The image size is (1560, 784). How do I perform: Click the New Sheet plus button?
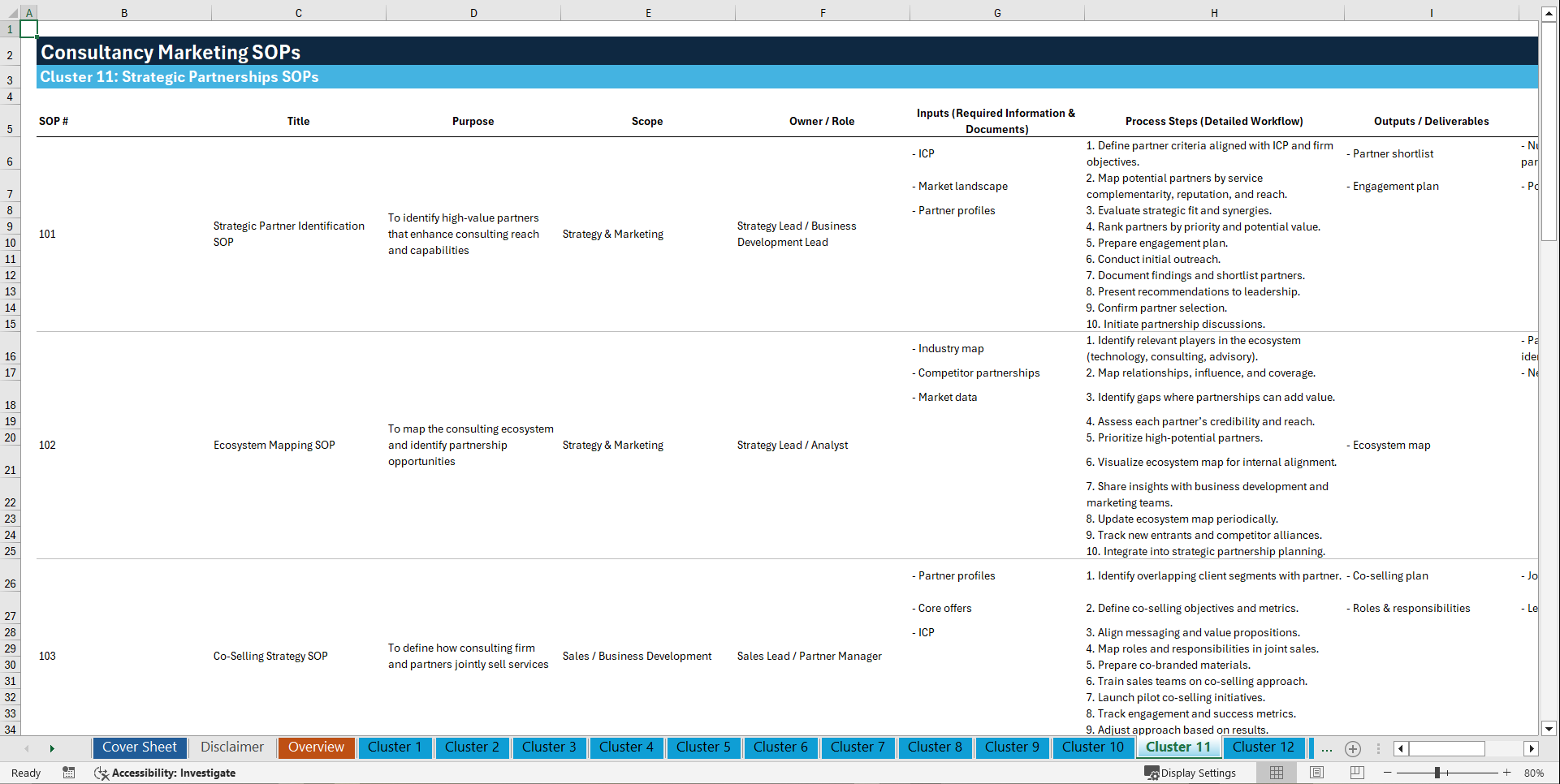click(1353, 748)
